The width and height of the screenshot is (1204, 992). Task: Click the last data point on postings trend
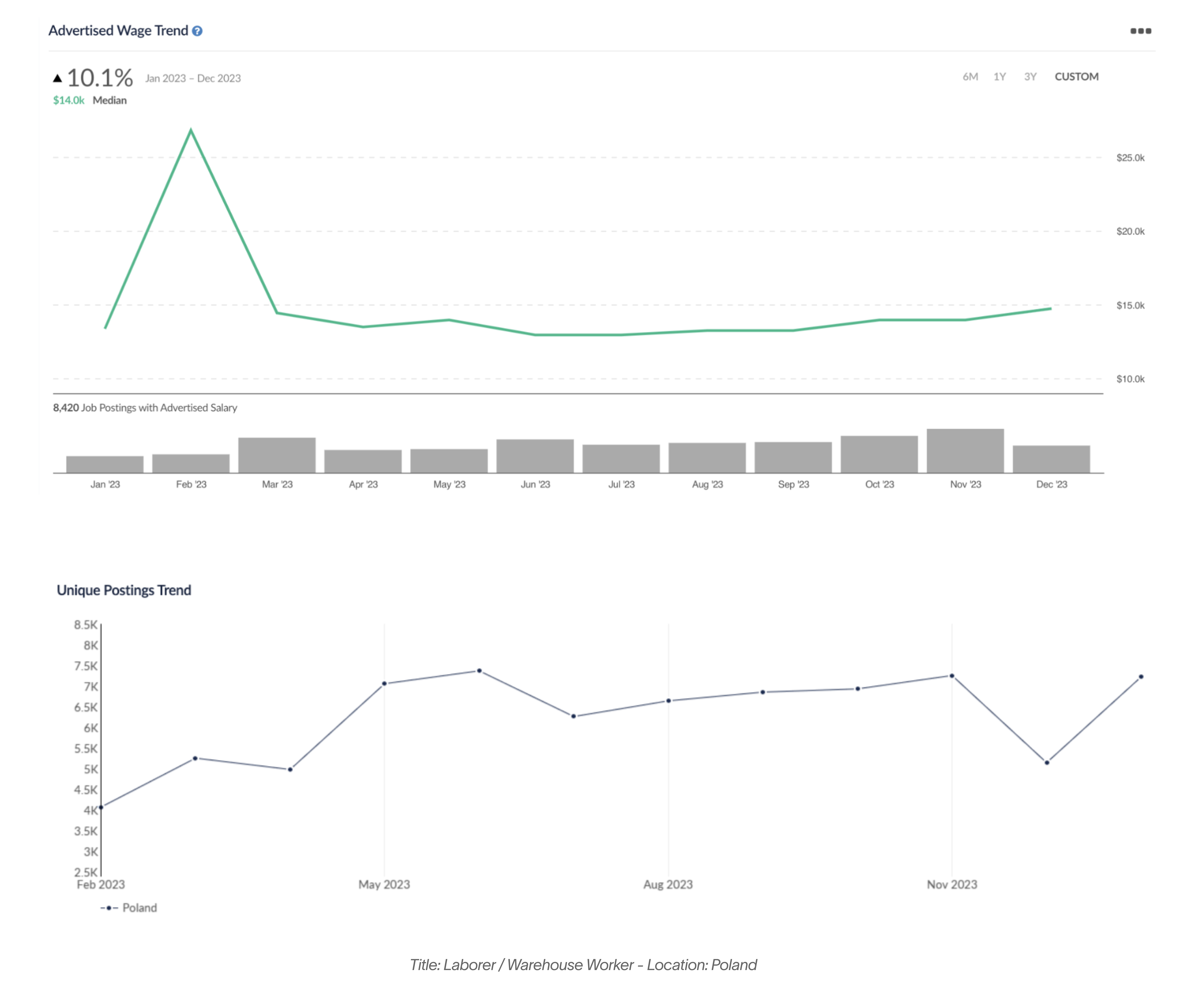1141,677
